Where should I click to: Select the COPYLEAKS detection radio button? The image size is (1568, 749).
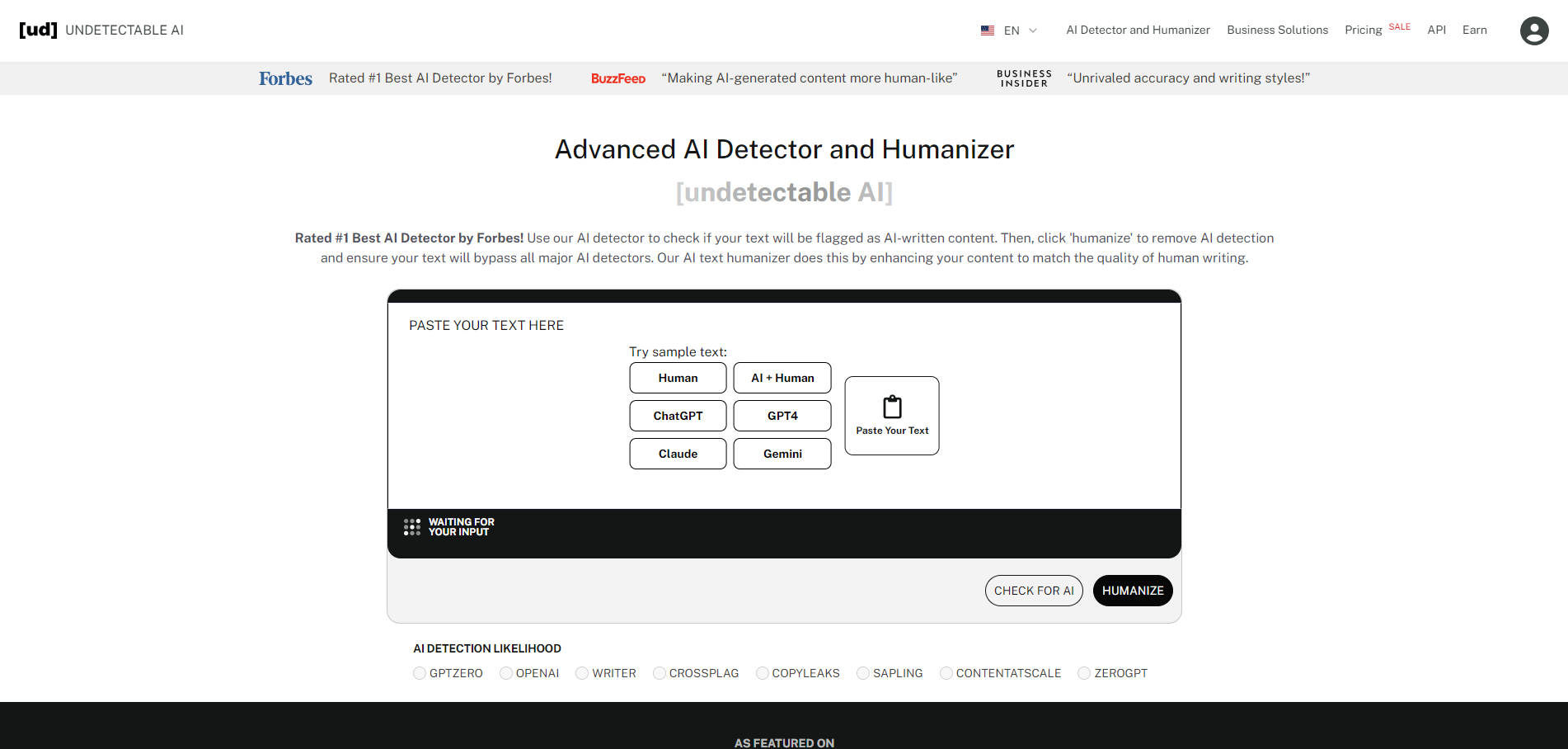(x=762, y=673)
